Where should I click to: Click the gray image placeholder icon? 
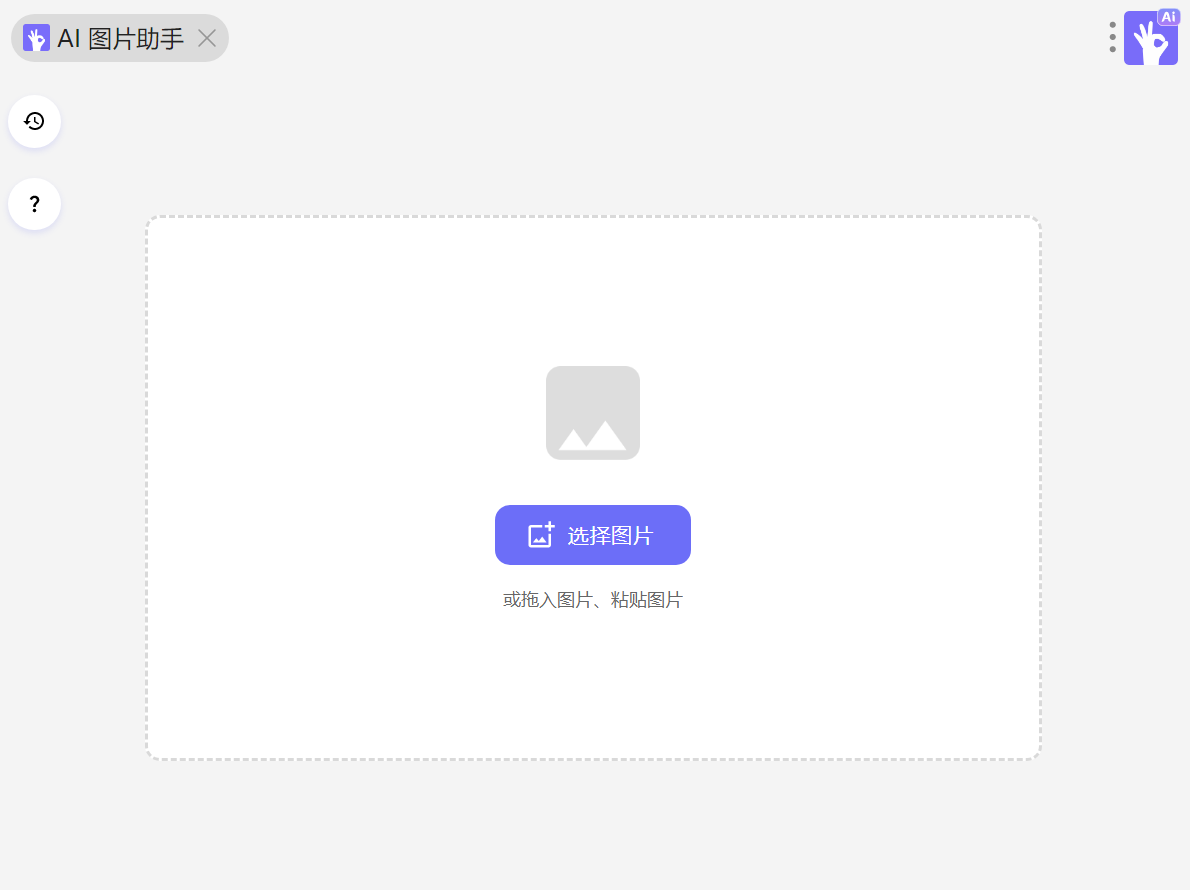click(593, 413)
